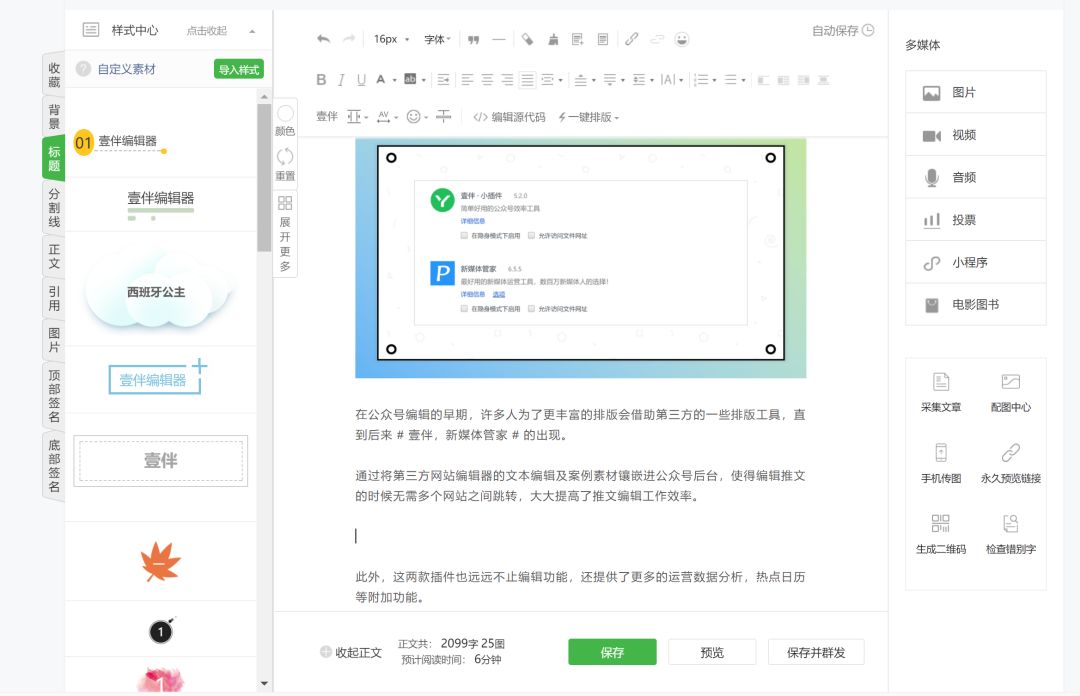Open the 自定义素材 link
1080x696 pixels.
point(126,69)
